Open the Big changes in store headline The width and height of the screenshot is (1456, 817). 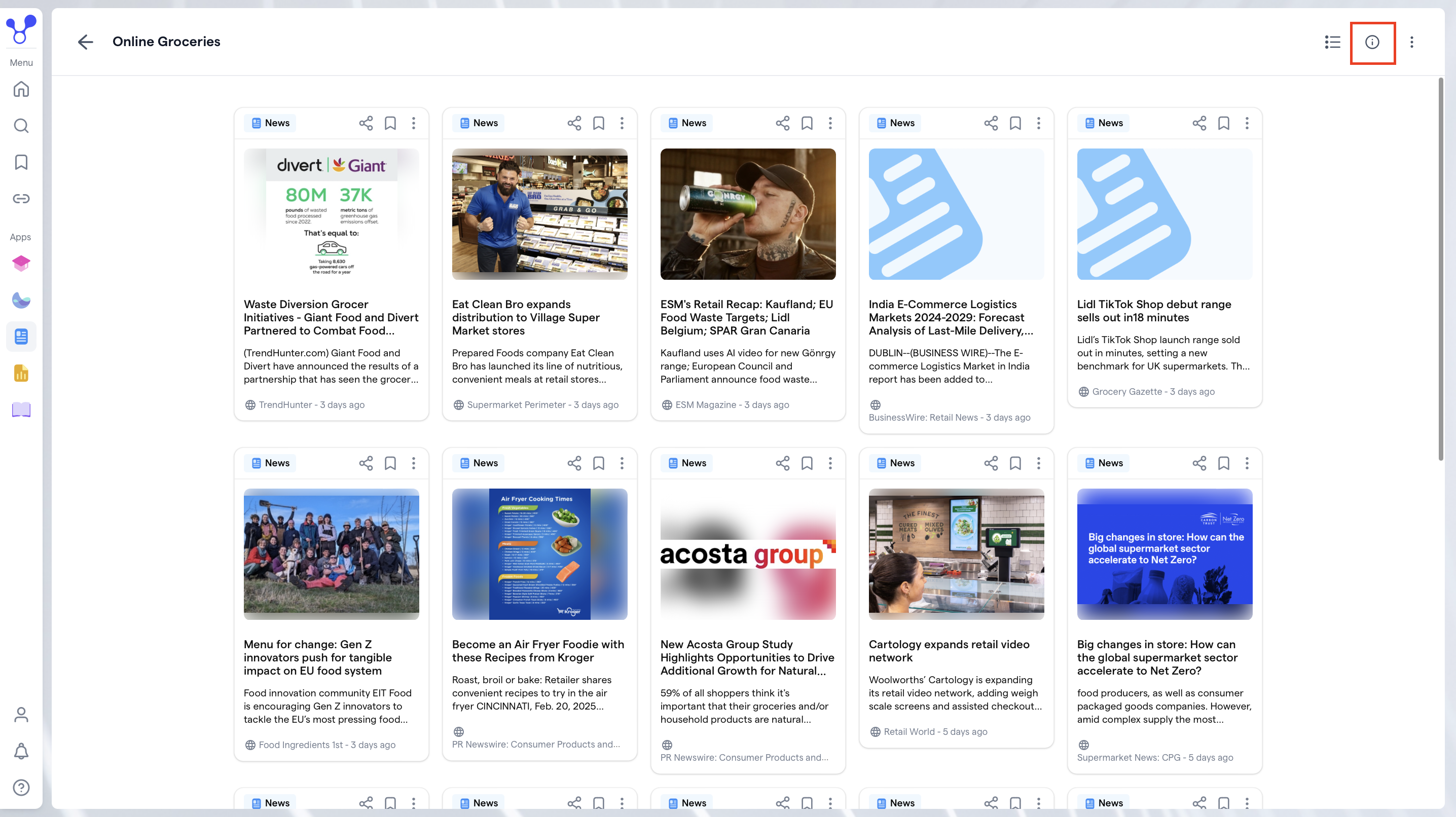tap(1157, 658)
